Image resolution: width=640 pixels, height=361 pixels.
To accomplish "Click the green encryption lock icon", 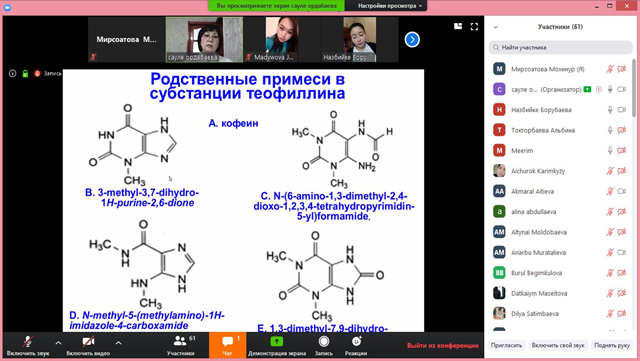I will (x=25, y=74).
